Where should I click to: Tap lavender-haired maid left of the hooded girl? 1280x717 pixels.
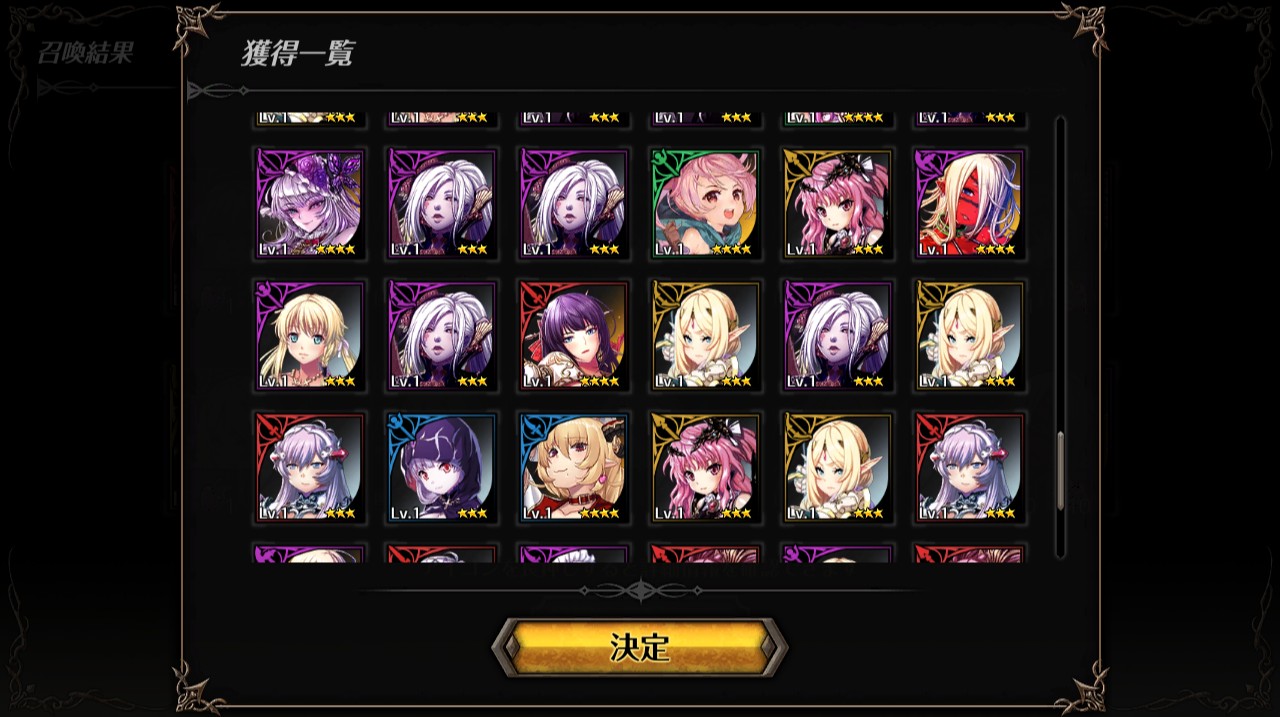pyautogui.click(x=310, y=467)
